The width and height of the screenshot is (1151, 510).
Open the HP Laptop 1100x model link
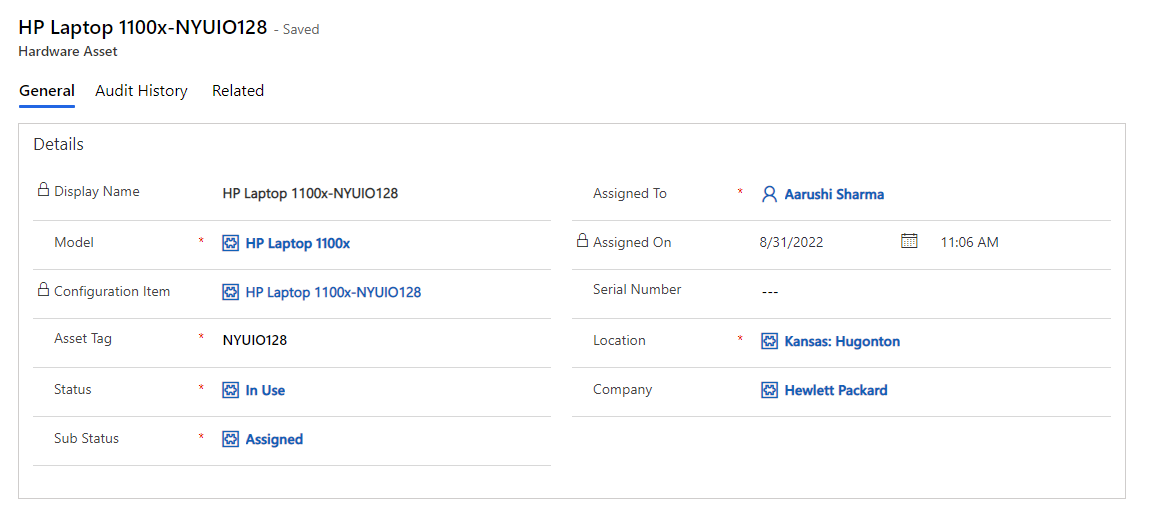tap(298, 243)
